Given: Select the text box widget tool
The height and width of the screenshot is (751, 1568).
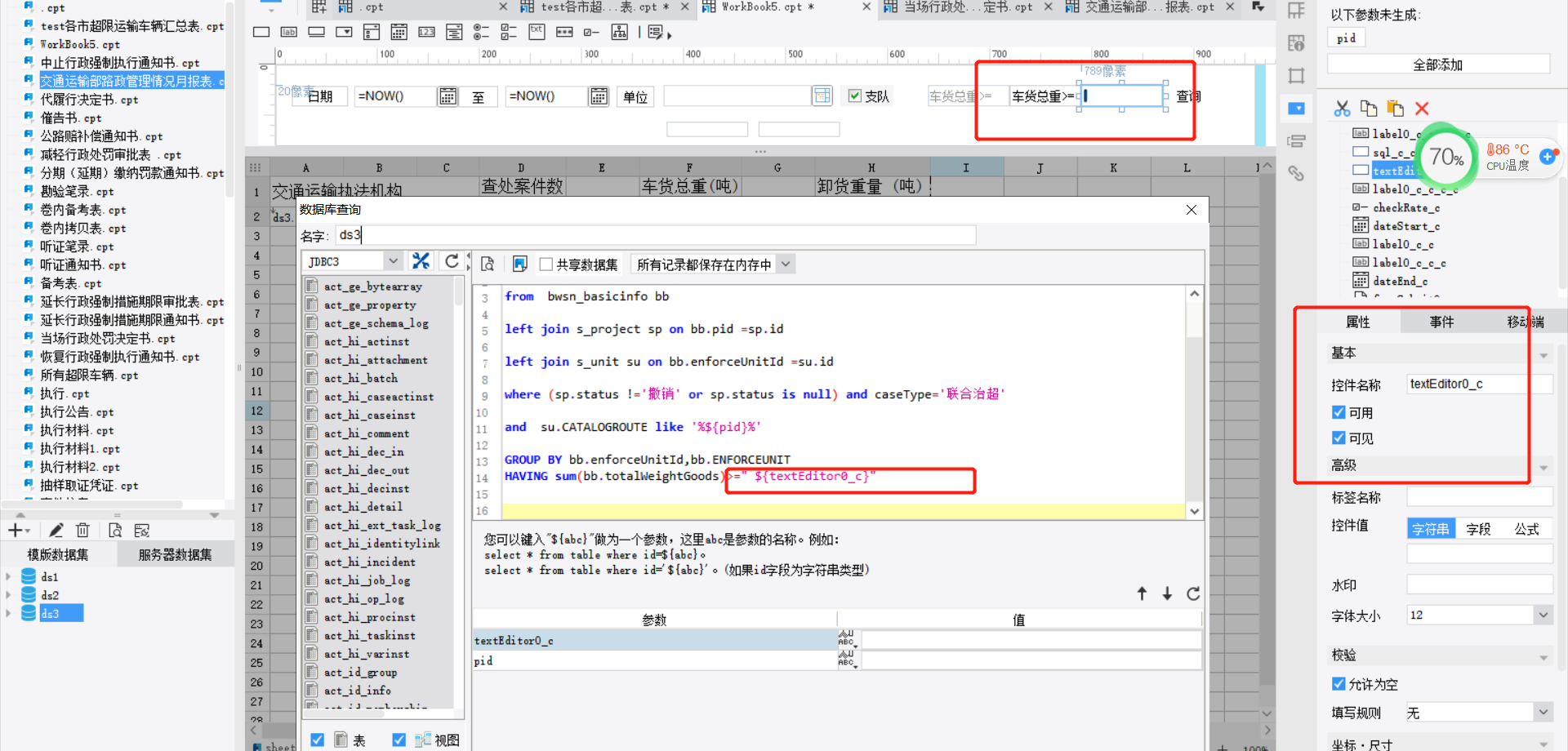Looking at the screenshot, I should (x=261, y=33).
